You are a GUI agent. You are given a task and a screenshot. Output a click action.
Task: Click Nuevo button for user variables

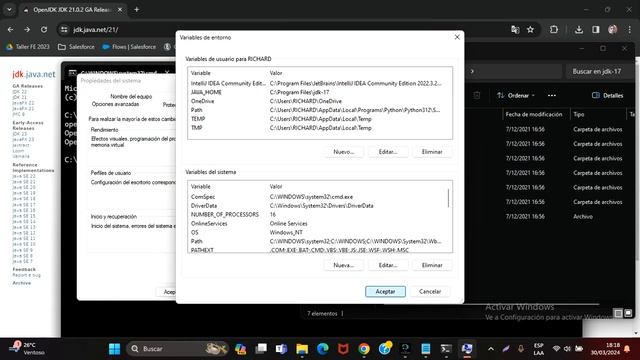point(344,152)
